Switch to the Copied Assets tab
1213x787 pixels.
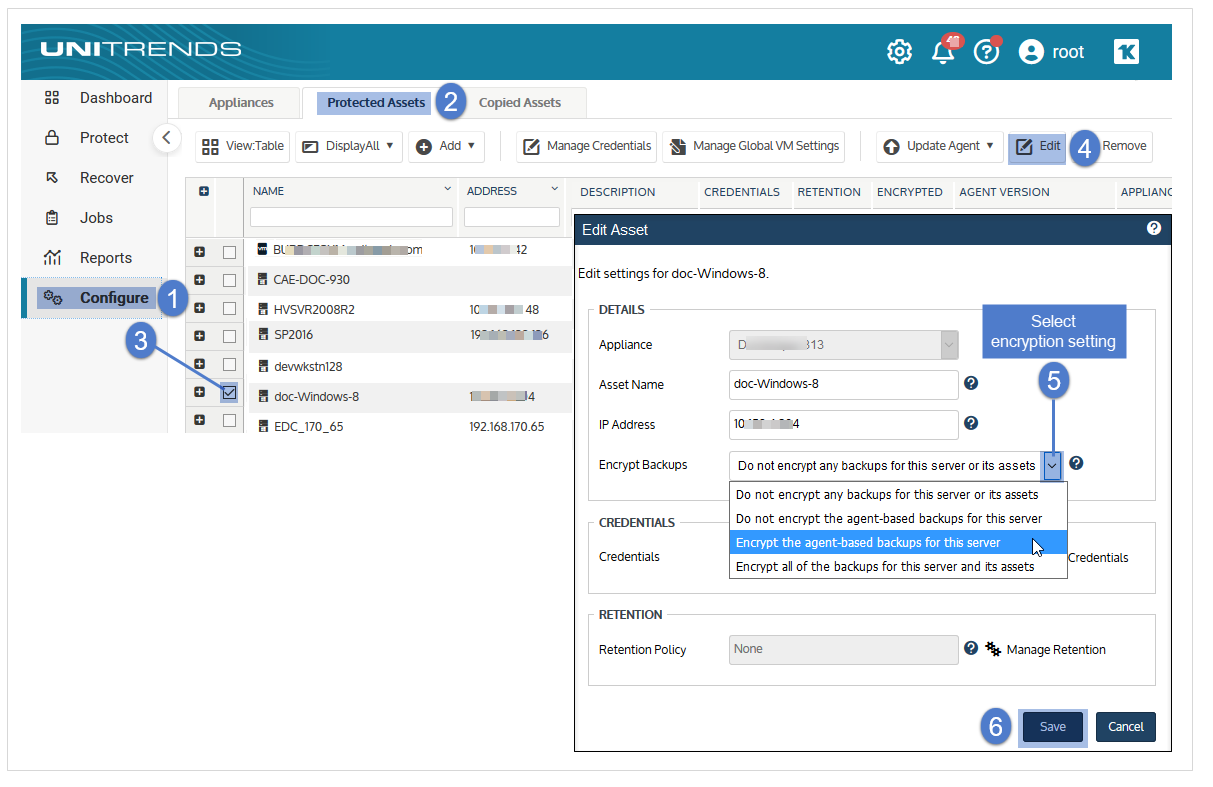(x=520, y=103)
